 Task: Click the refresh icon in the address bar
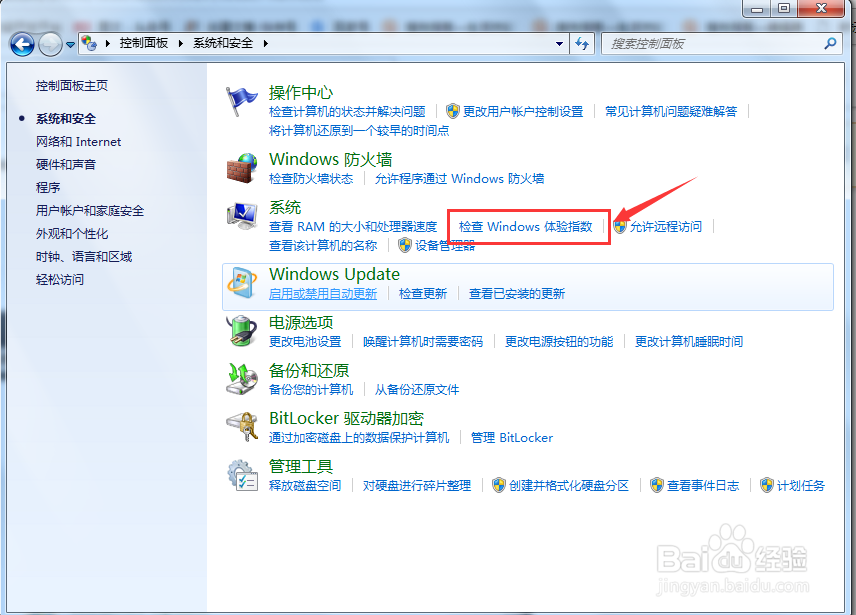(582, 44)
